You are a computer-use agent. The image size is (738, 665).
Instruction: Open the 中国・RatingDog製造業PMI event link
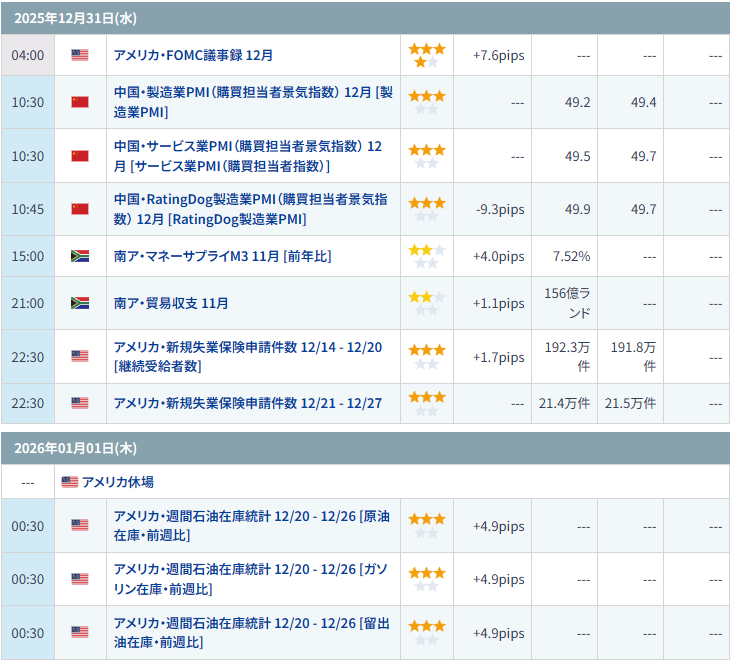point(250,209)
